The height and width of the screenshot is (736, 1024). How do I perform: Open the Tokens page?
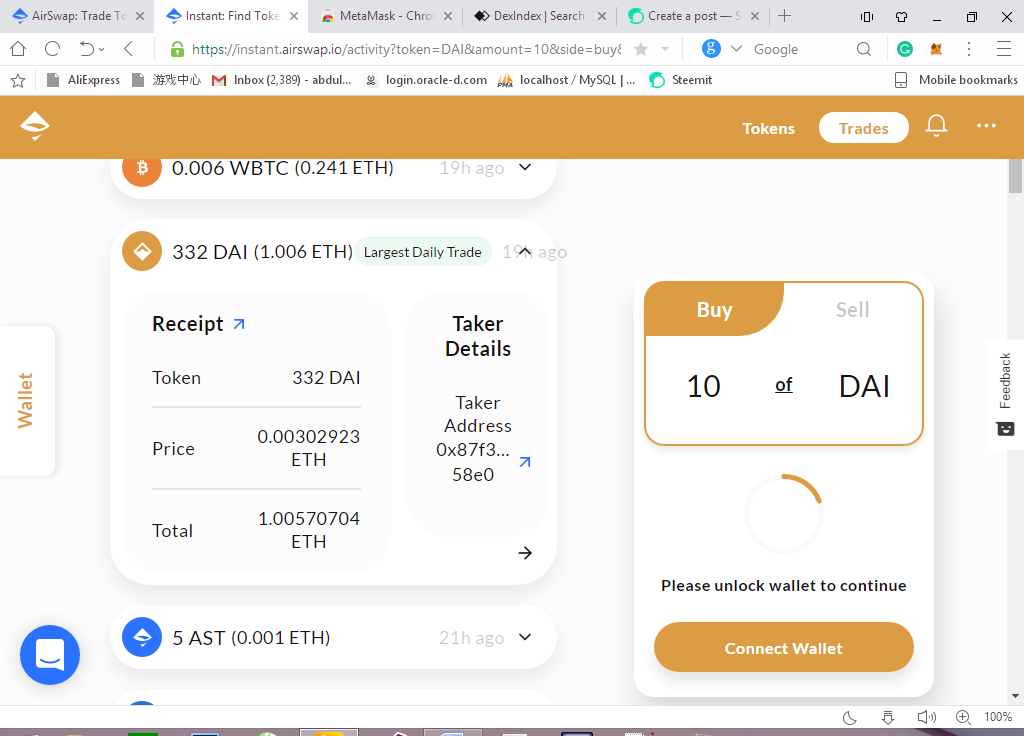[768, 129]
